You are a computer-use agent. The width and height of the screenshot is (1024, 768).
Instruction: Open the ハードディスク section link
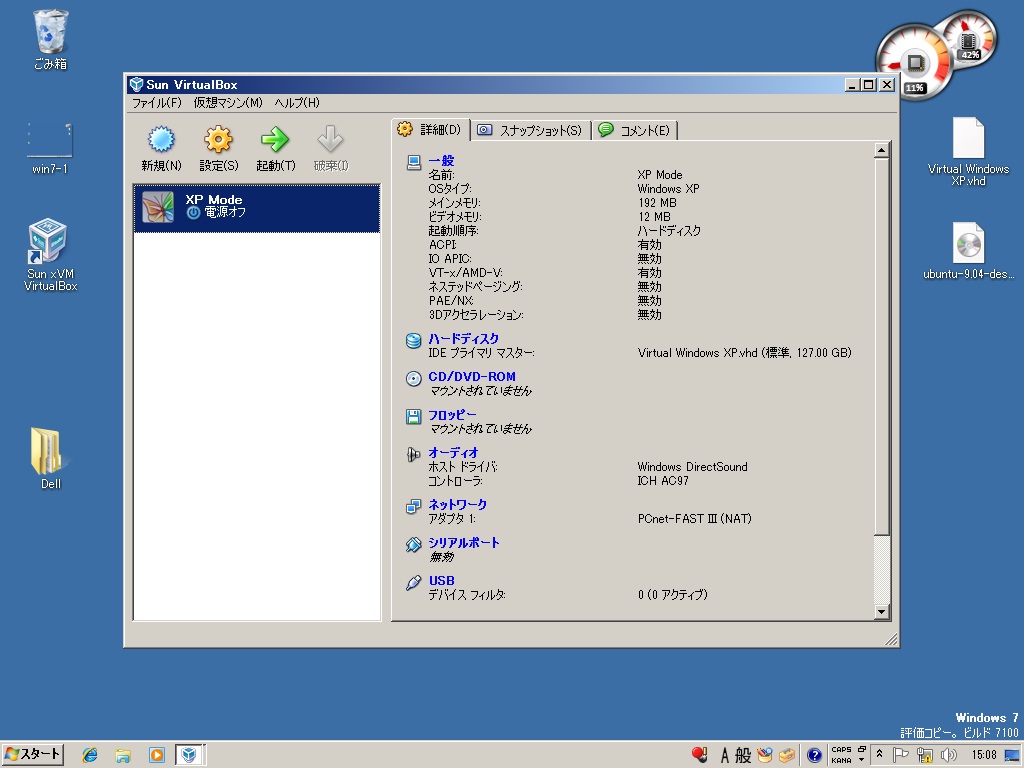point(464,338)
